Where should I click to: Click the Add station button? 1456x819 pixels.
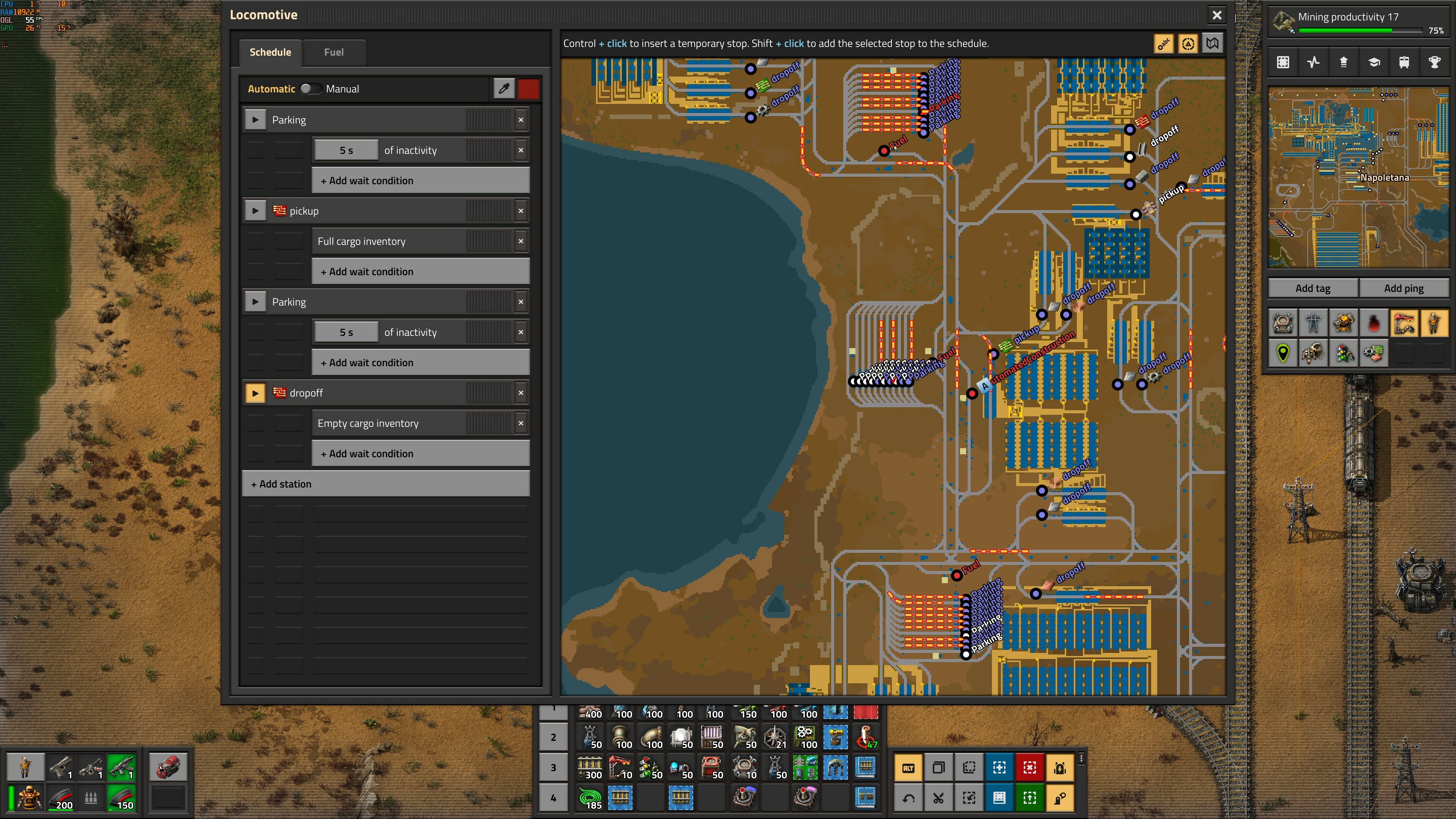pyautogui.click(x=386, y=484)
